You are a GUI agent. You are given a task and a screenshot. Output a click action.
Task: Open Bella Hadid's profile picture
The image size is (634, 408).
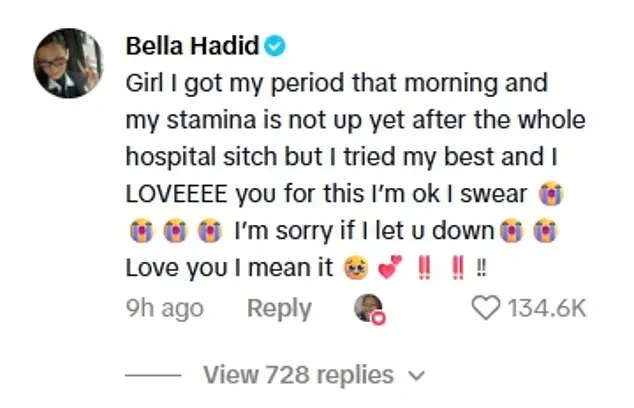(68, 63)
